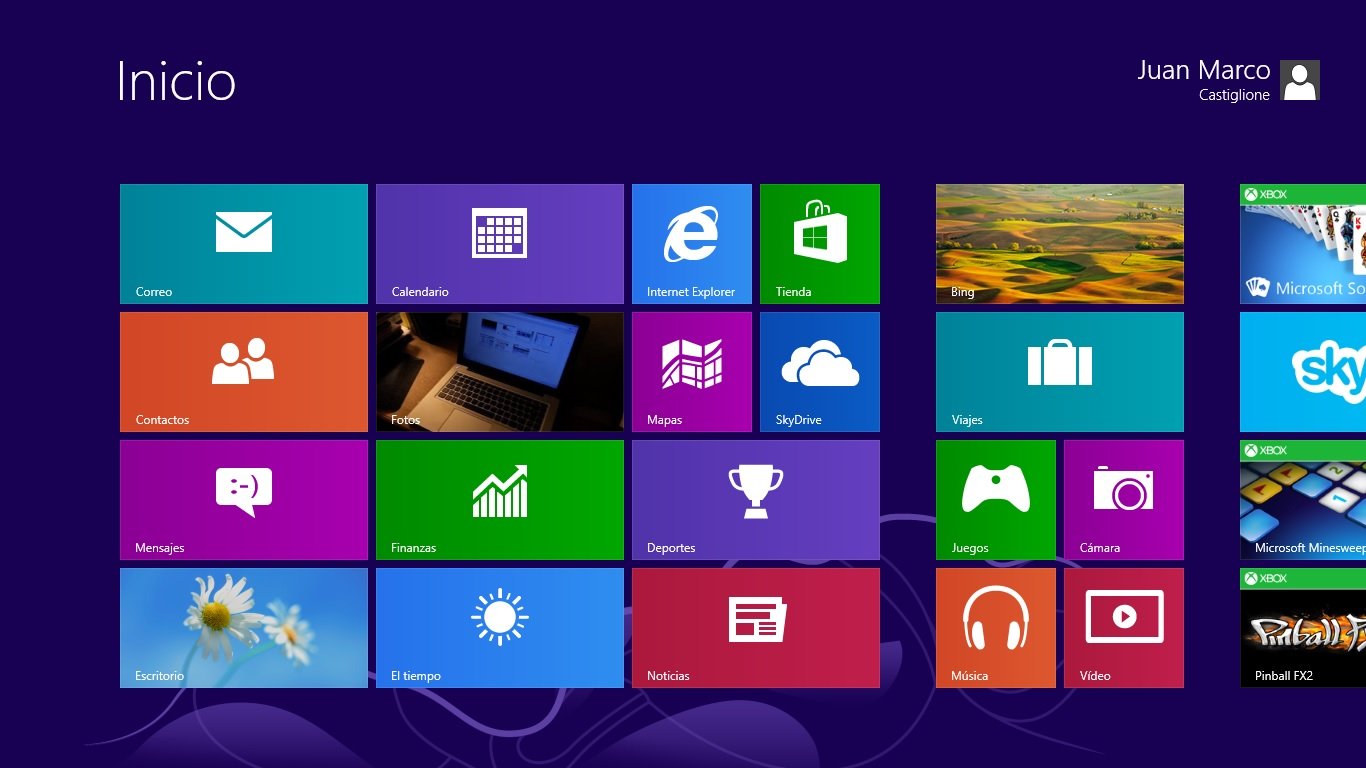Open the Mapas tile

tap(692, 372)
